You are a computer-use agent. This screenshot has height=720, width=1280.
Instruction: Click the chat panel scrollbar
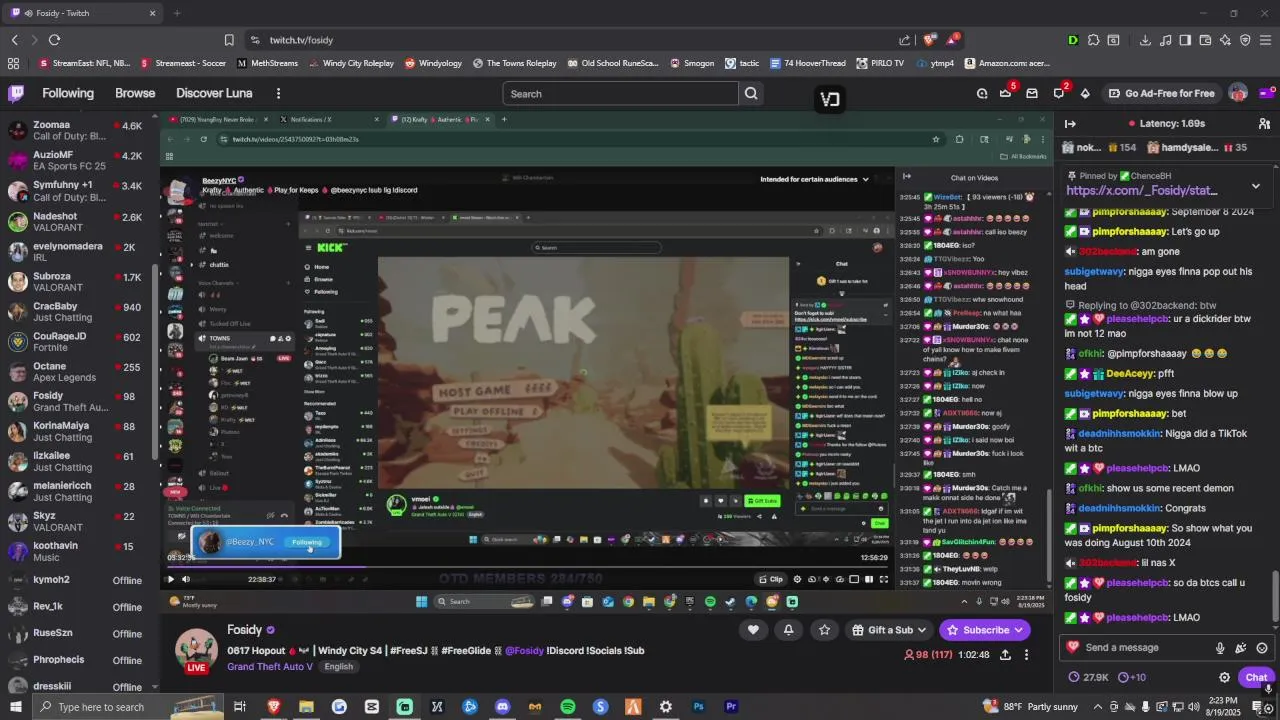(x=1275, y=595)
